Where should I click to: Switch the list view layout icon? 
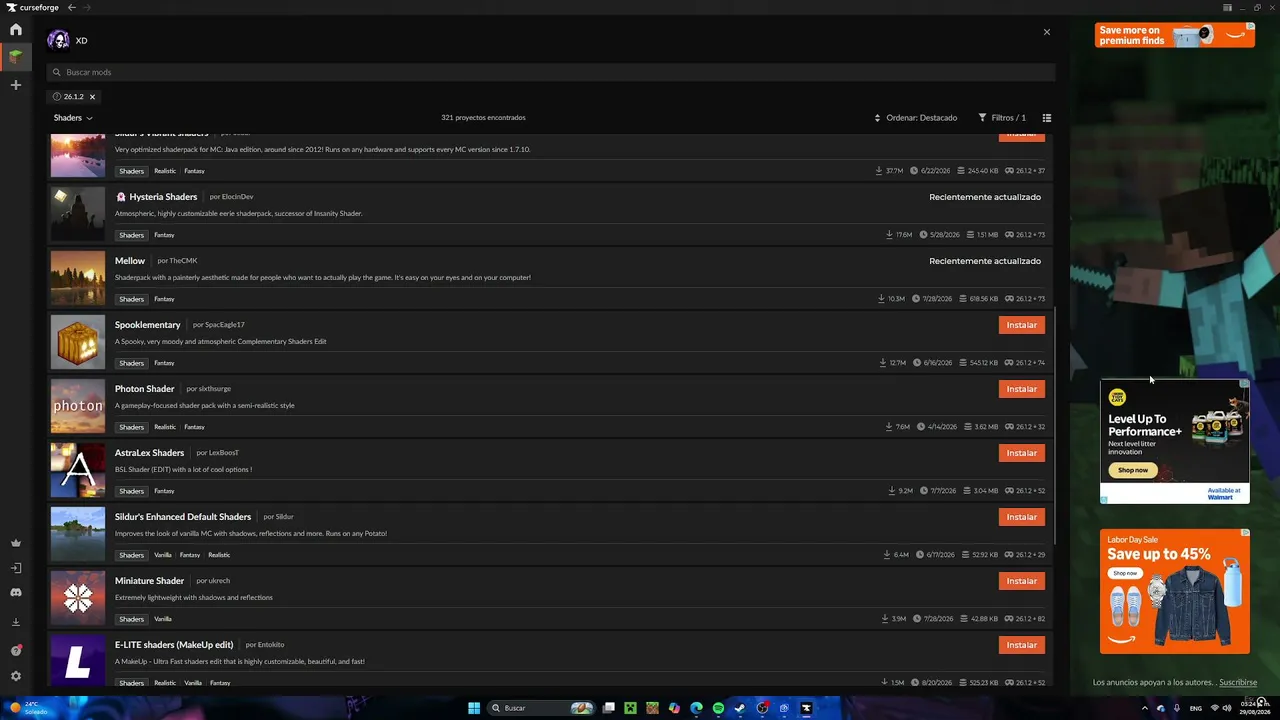click(1047, 118)
